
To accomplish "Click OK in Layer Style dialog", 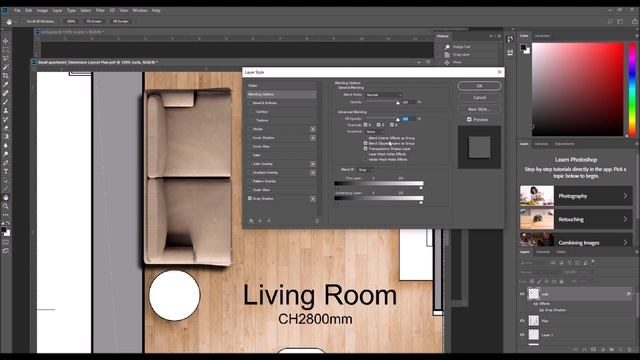I will coord(480,86).
